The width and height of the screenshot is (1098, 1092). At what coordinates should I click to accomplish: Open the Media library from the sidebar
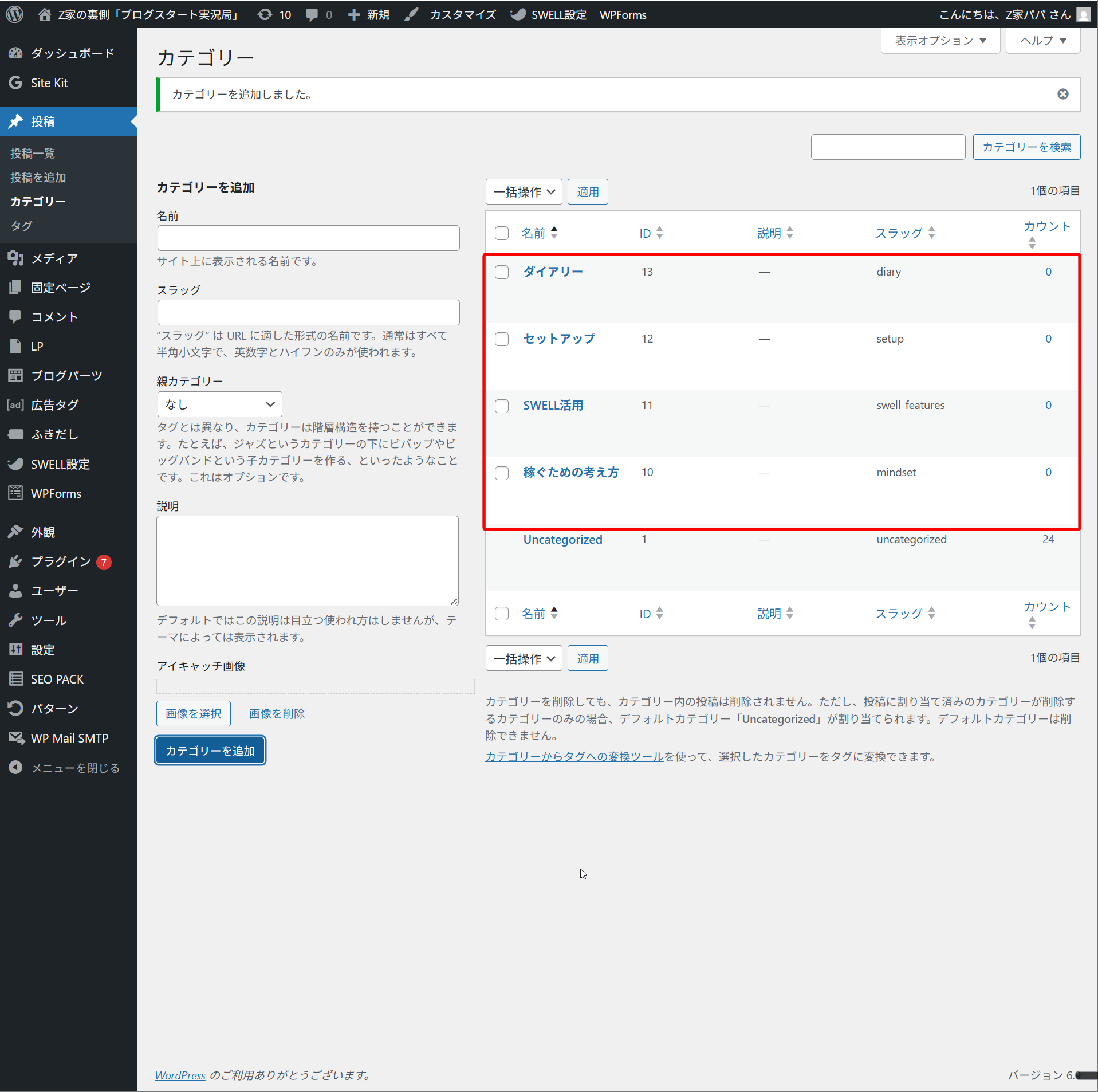[54, 258]
